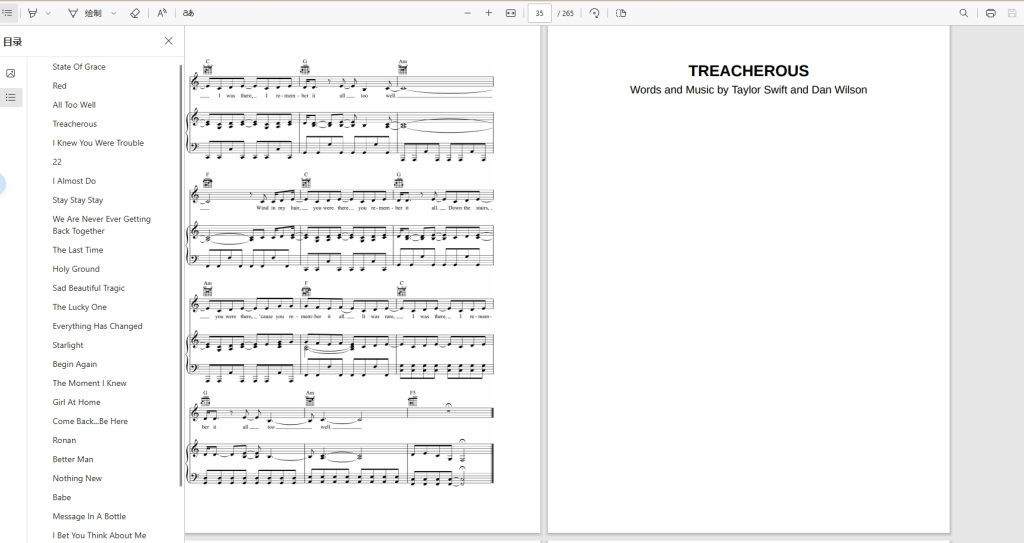The width and height of the screenshot is (1024, 543).
Task: Zoom out with the minus icon
Action: (x=468, y=13)
